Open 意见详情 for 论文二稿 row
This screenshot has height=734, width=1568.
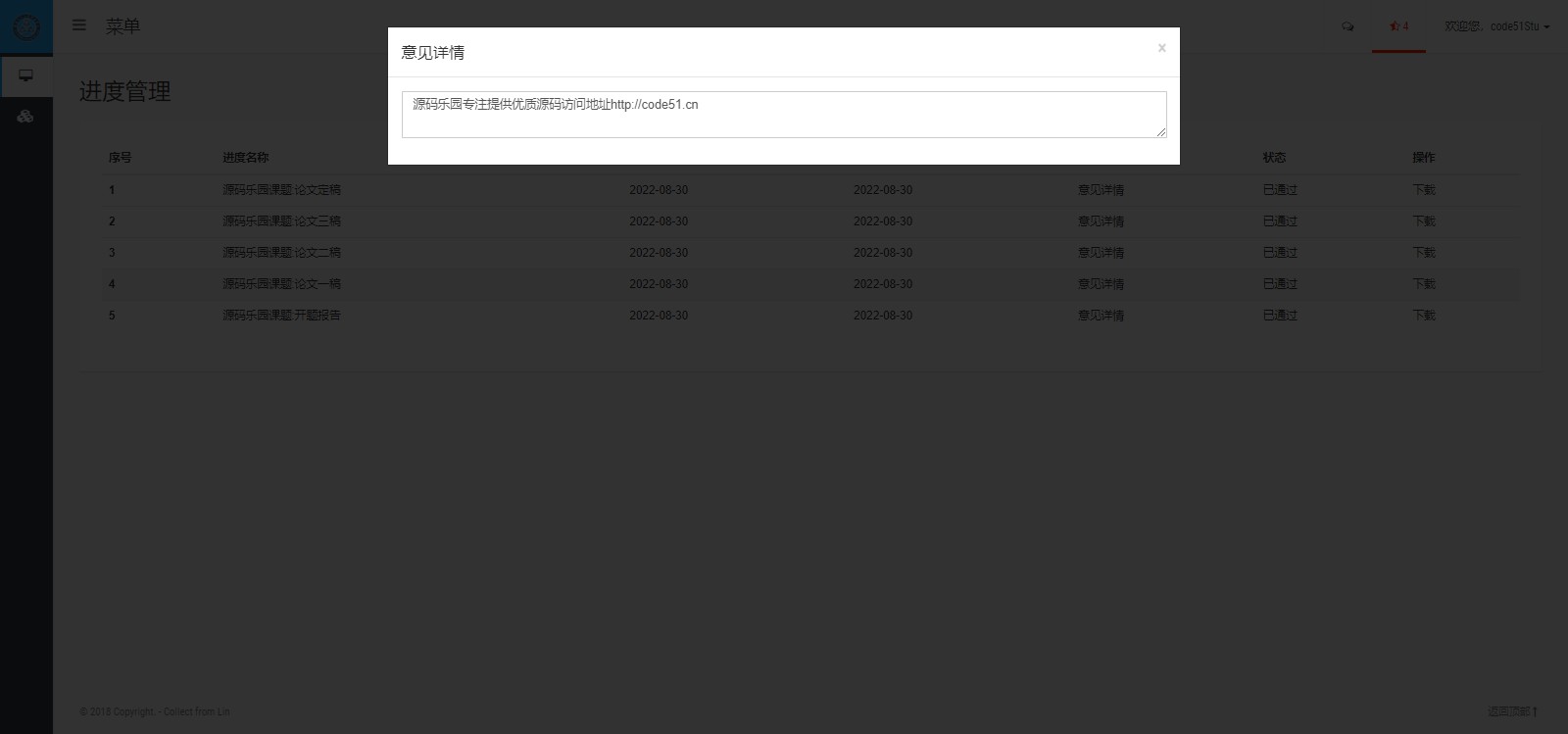click(1101, 253)
